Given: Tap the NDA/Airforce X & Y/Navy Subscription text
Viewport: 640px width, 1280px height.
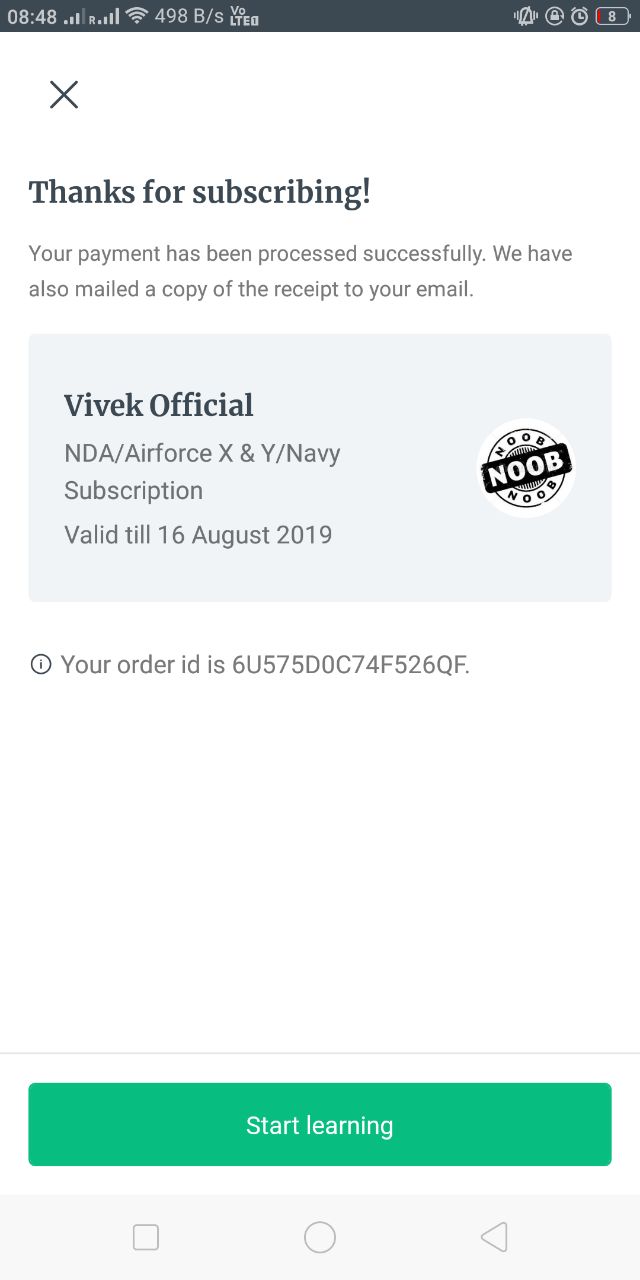Looking at the screenshot, I should [202, 472].
